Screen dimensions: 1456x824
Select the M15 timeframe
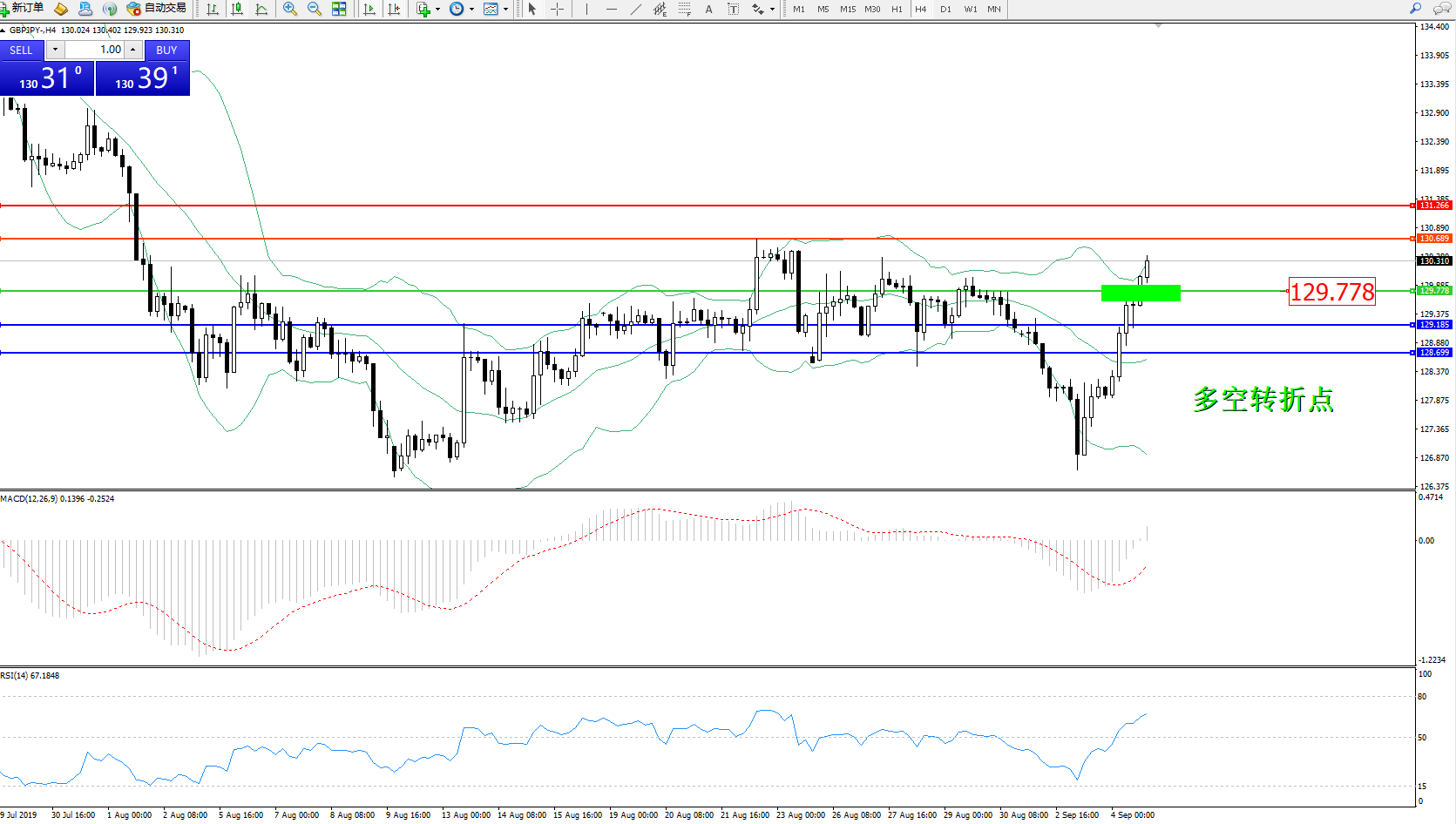tap(847, 9)
